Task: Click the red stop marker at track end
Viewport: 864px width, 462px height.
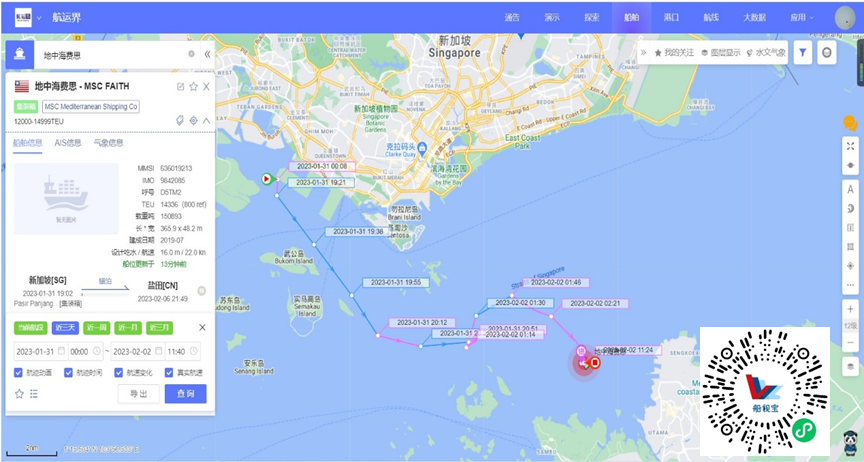Action: pos(595,362)
